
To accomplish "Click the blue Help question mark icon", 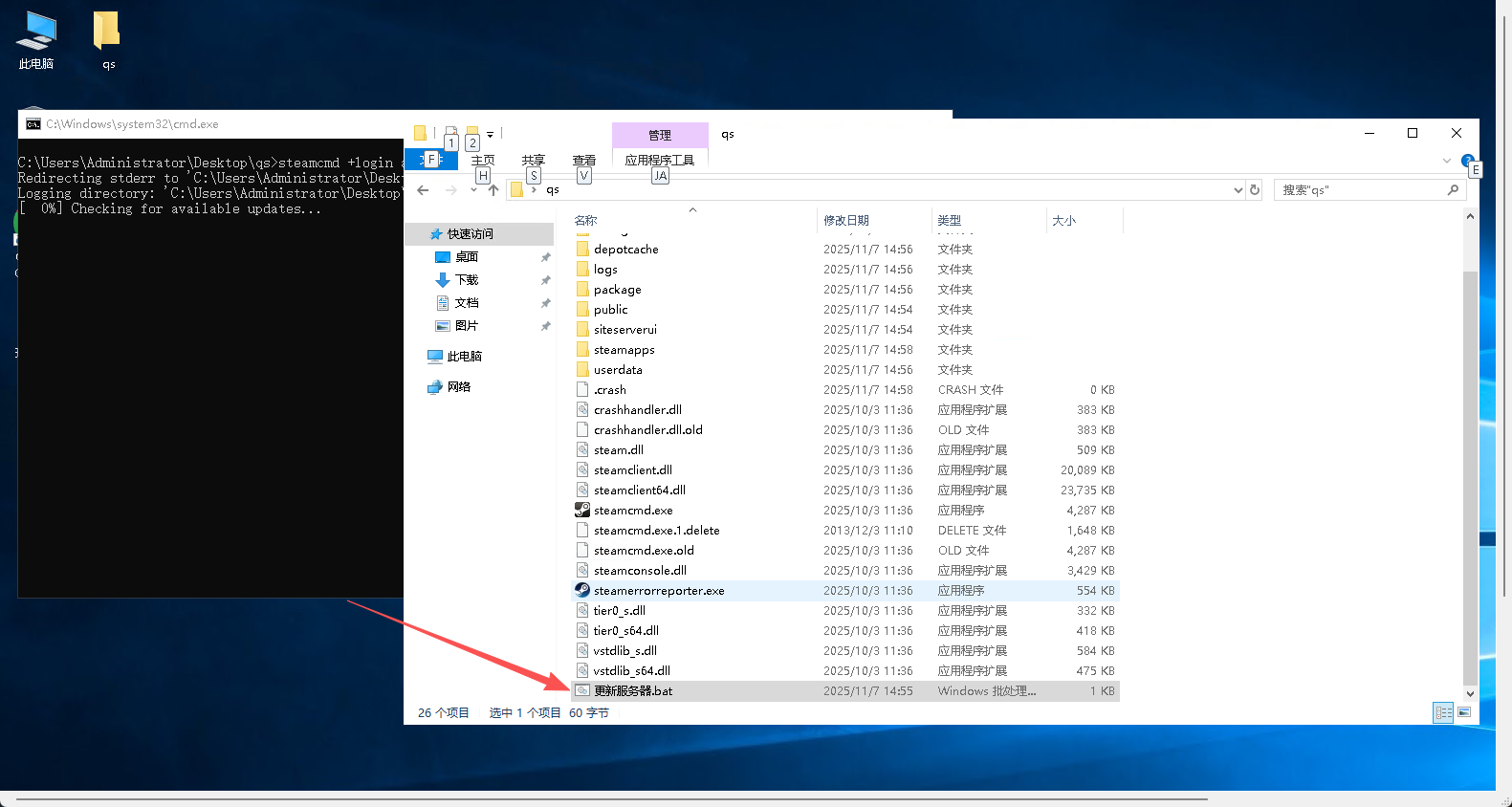I will point(1467,161).
